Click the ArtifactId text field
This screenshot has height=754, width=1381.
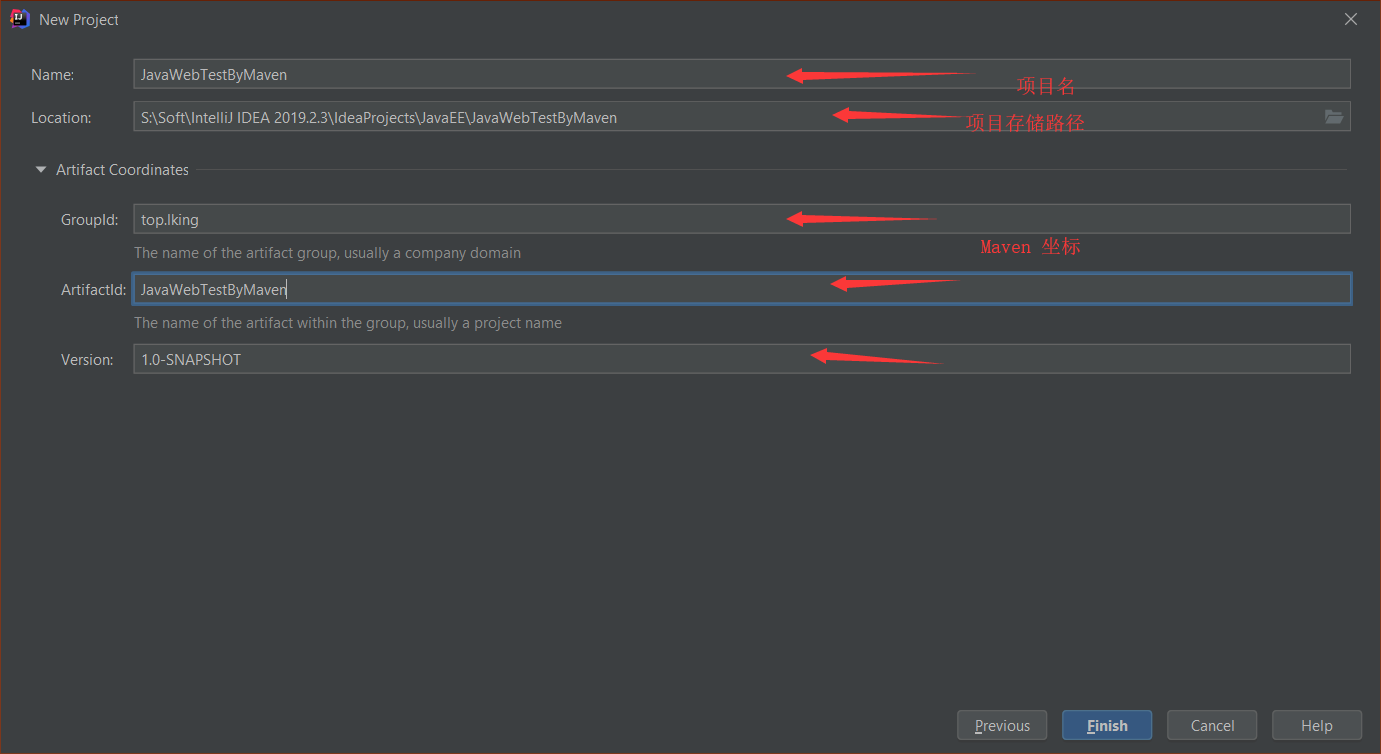click(742, 289)
